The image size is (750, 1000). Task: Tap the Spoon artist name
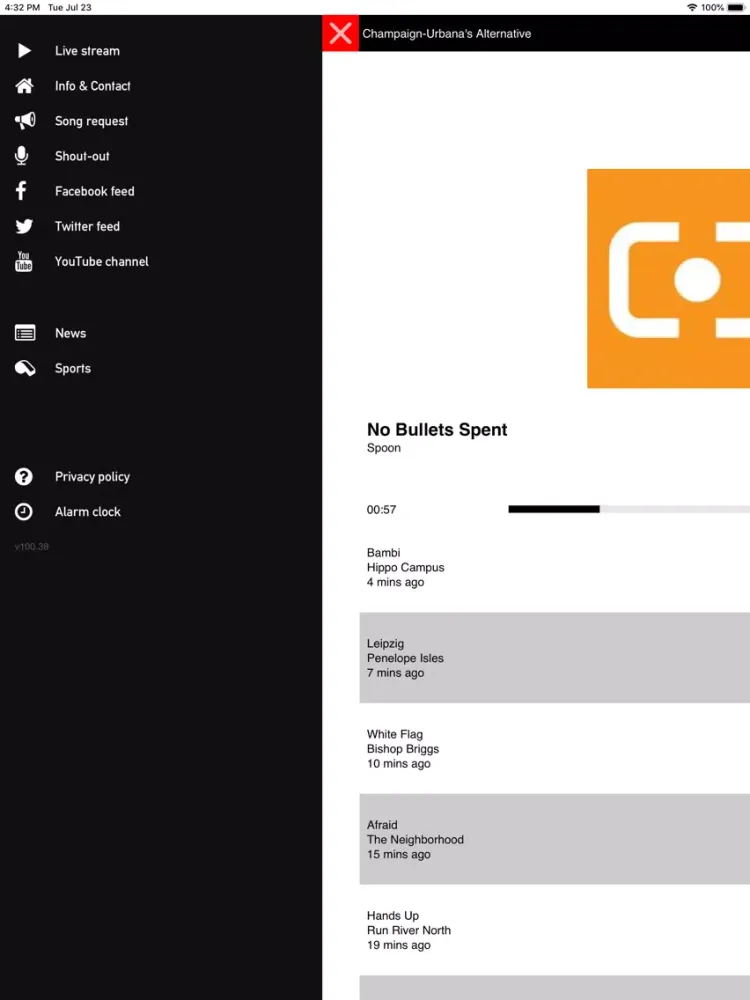coord(384,448)
